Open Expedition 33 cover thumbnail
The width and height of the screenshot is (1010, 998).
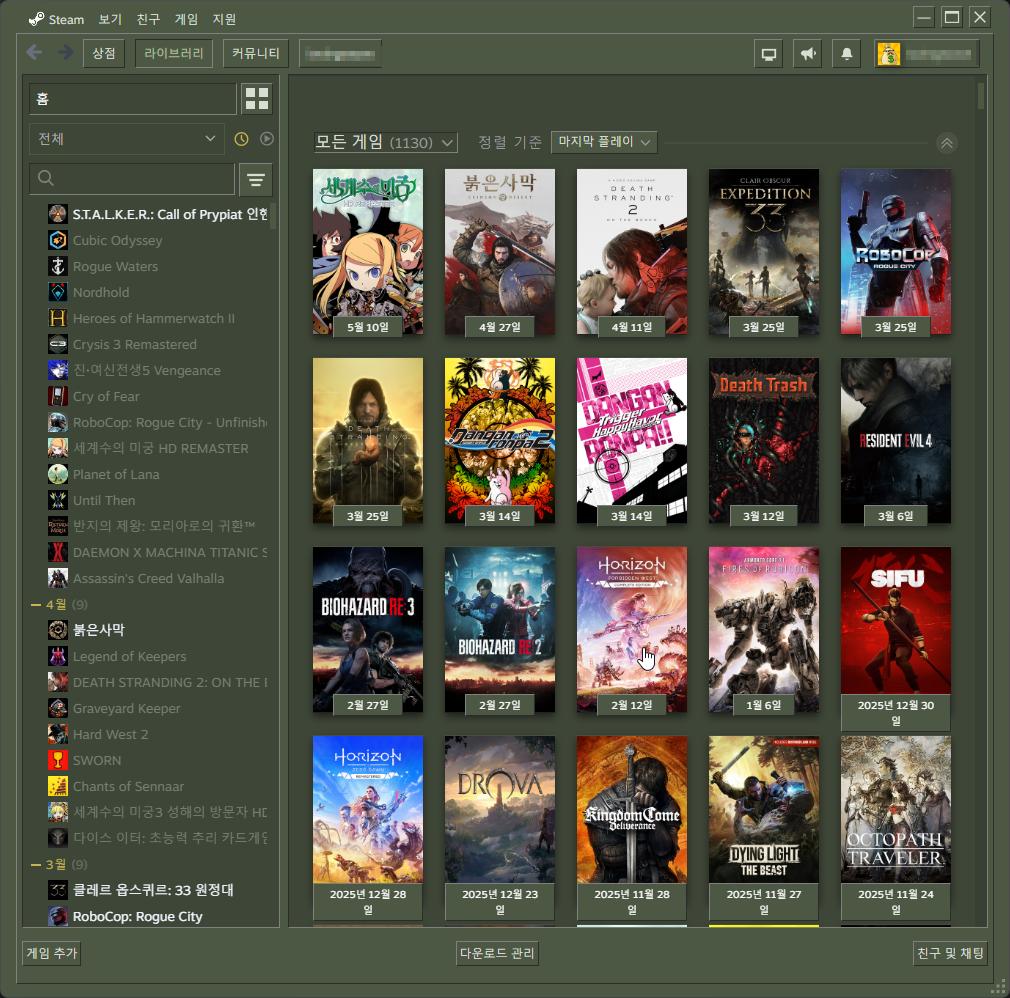pyautogui.click(x=764, y=252)
